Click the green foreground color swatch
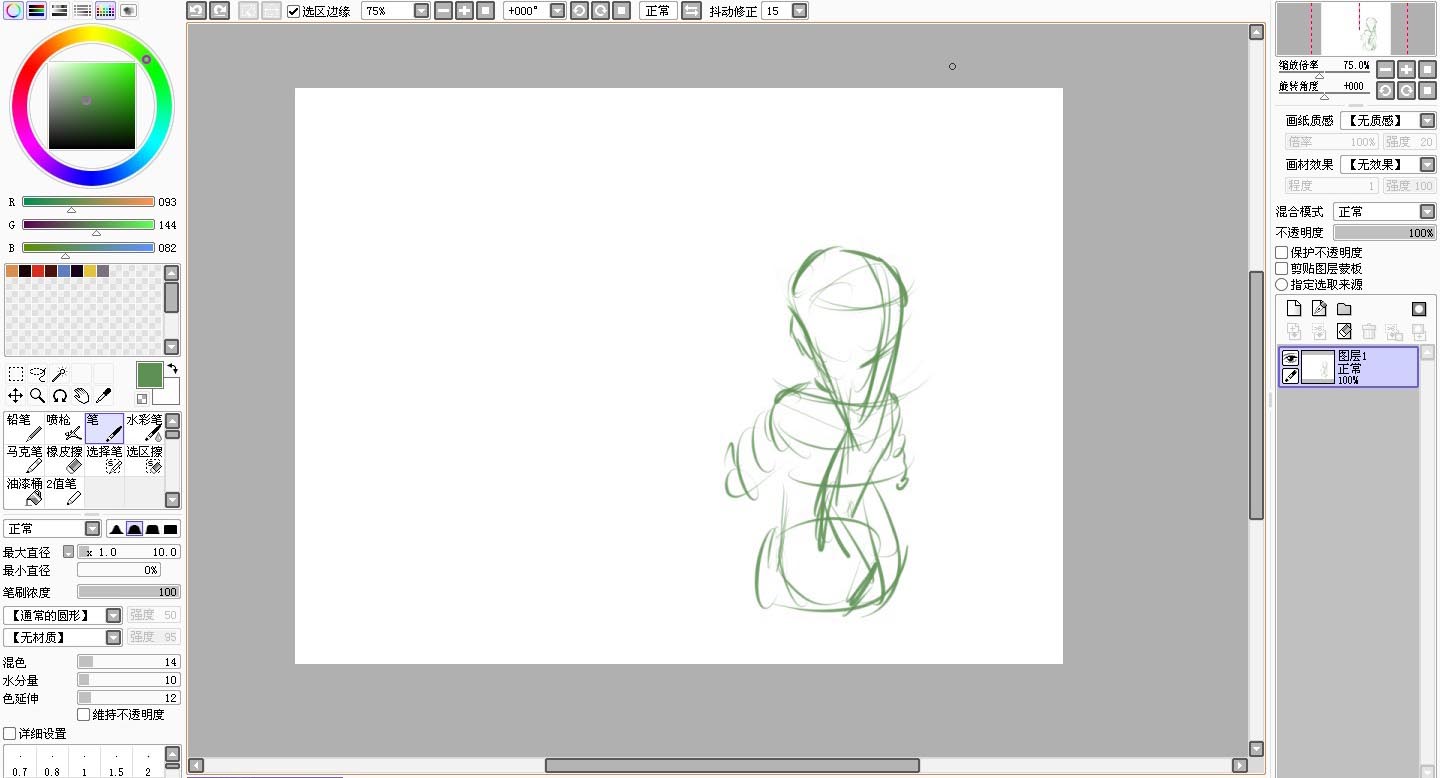 tap(150, 375)
